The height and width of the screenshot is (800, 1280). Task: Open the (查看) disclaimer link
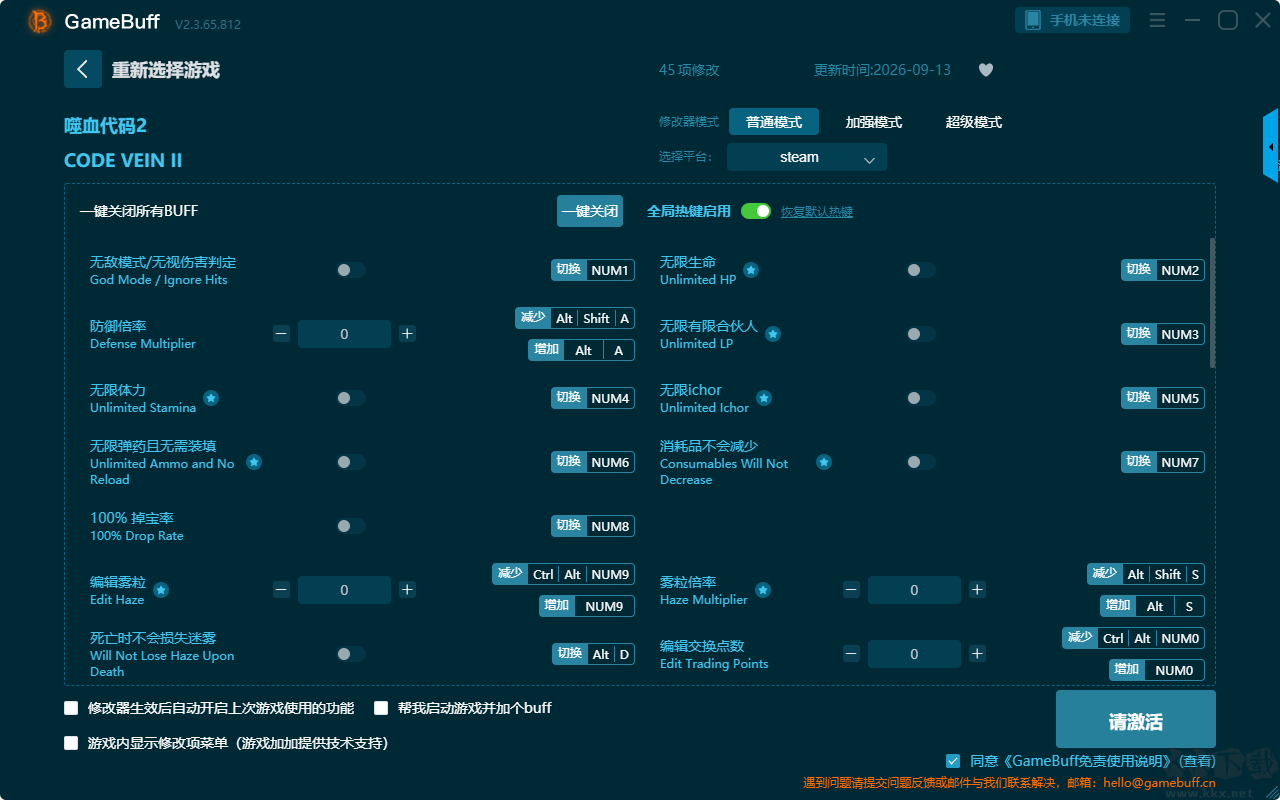pyautogui.click(x=1196, y=762)
